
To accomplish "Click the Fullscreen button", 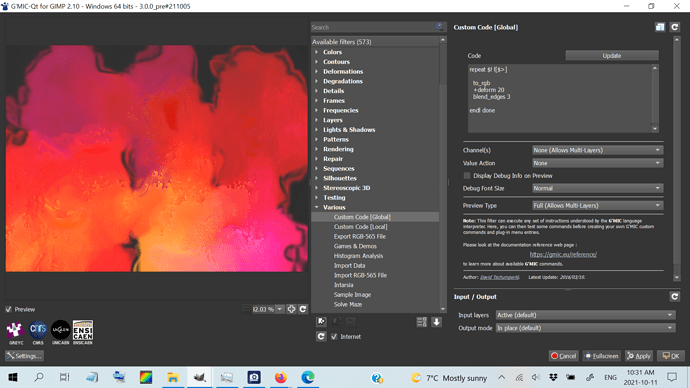I will 601,356.
